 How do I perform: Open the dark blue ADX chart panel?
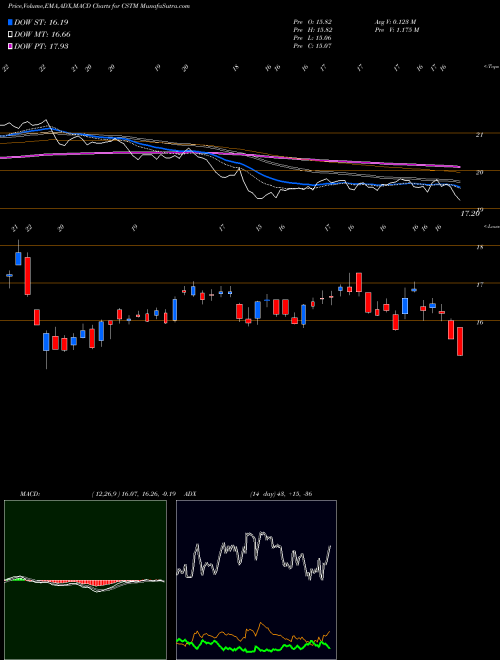256,580
